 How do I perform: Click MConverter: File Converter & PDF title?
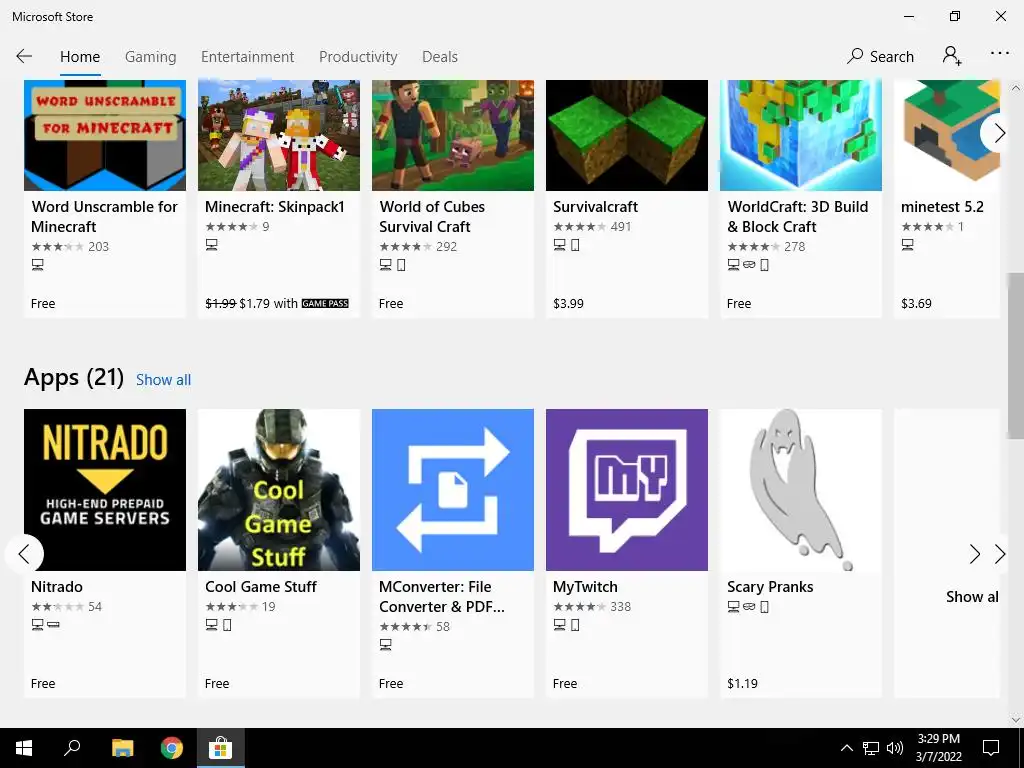click(441, 597)
